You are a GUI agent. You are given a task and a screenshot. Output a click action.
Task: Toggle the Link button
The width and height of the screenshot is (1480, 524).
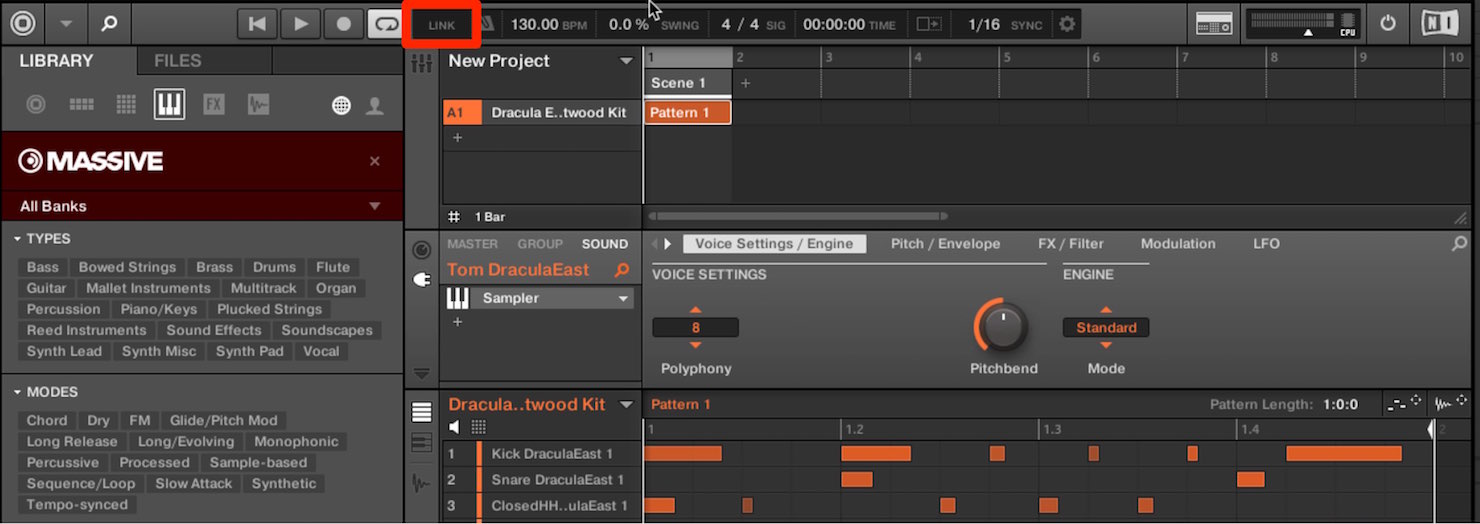441,25
